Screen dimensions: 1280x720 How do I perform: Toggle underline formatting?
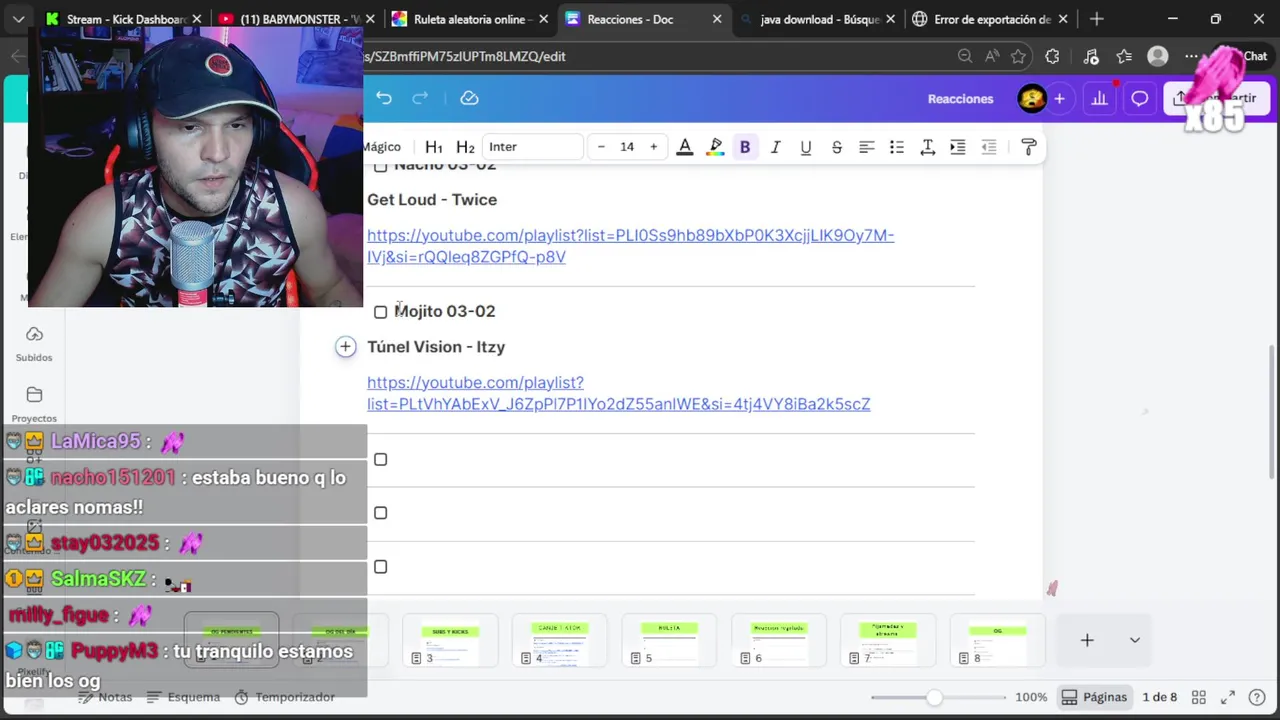[x=806, y=147]
